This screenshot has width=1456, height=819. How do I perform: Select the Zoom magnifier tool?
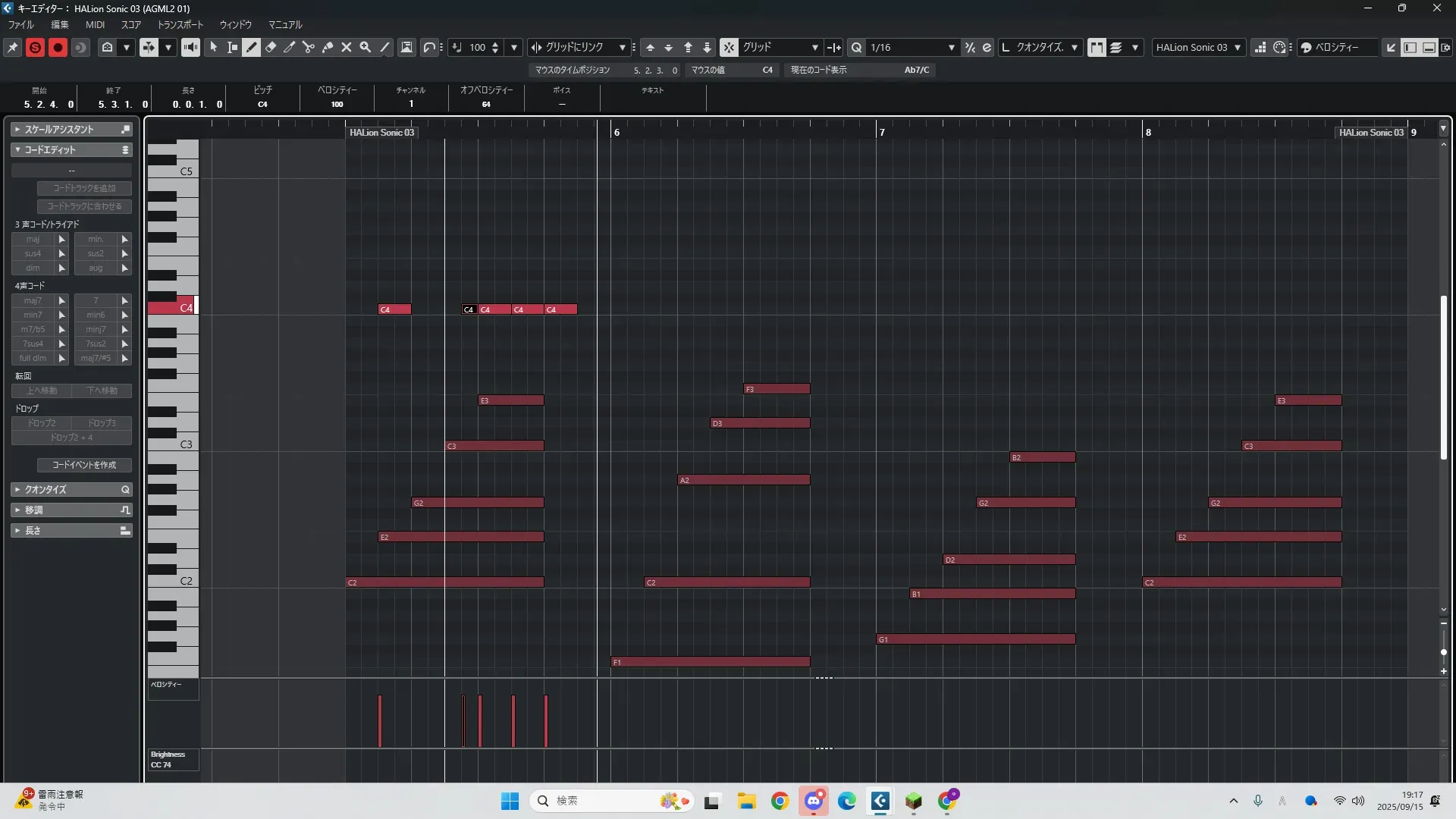[366, 47]
